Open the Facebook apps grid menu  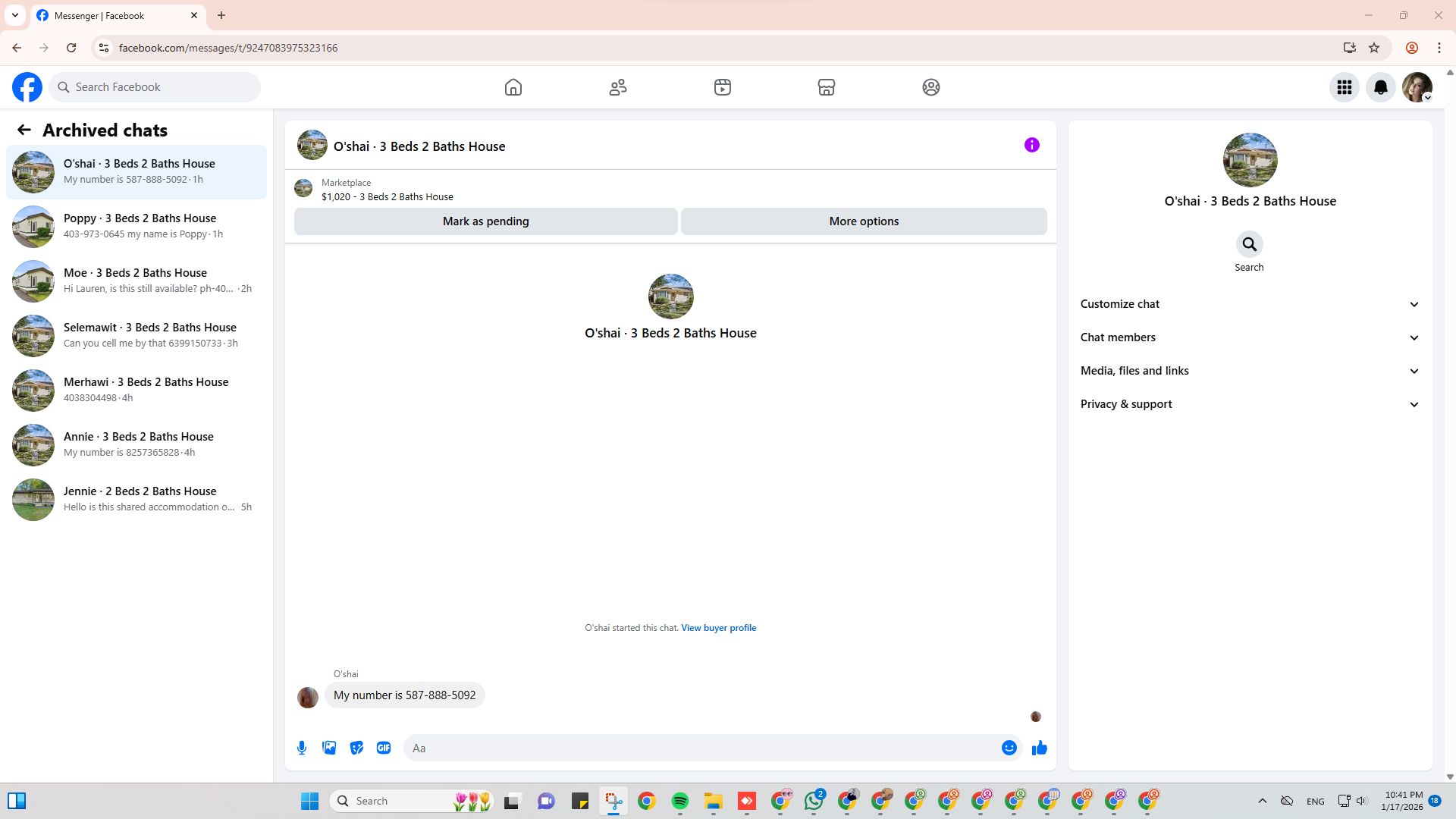click(1344, 87)
